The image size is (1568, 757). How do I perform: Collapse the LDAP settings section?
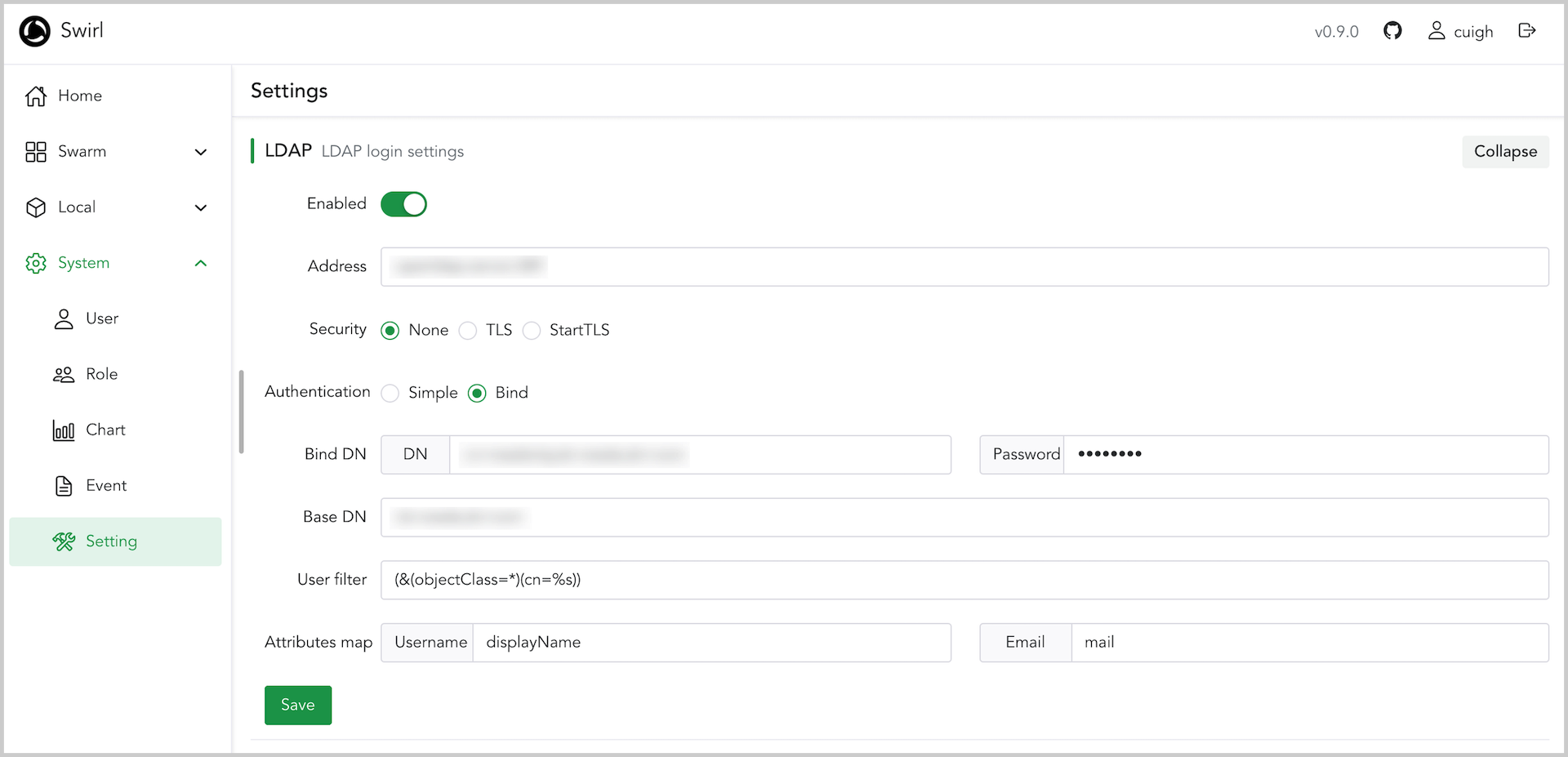point(1504,152)
